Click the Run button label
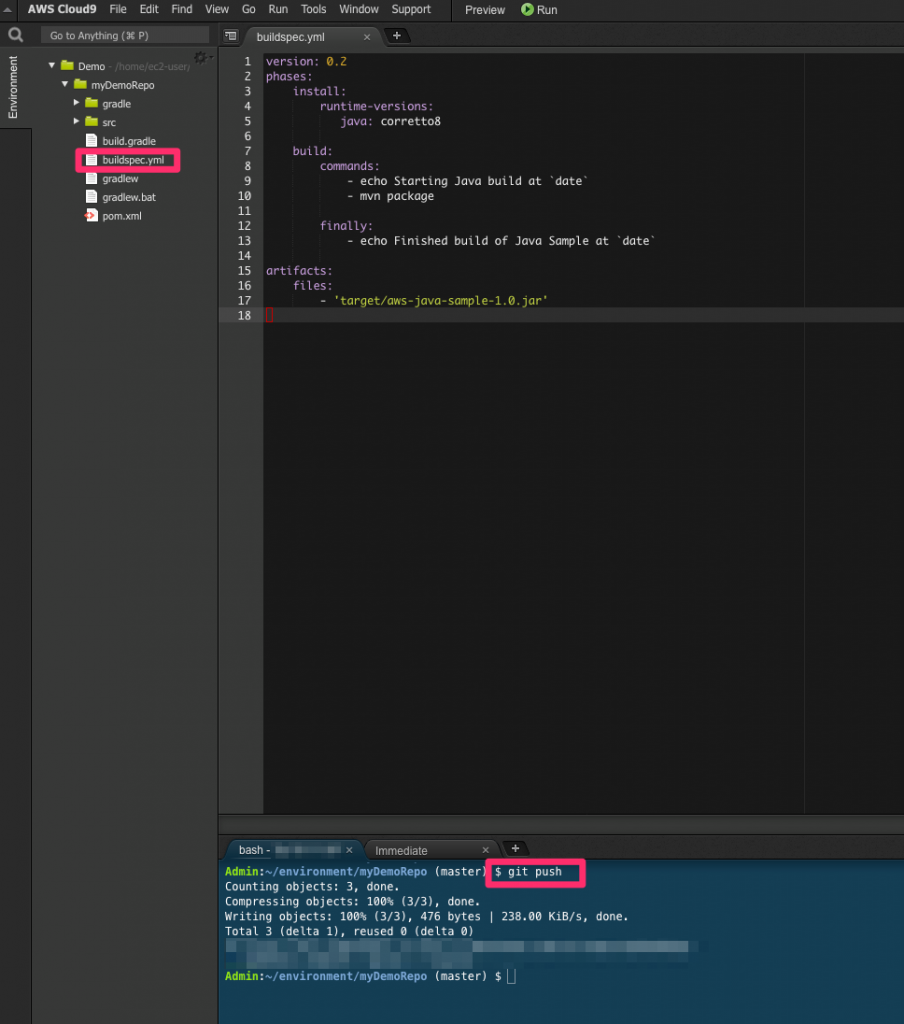 [547, 10]
